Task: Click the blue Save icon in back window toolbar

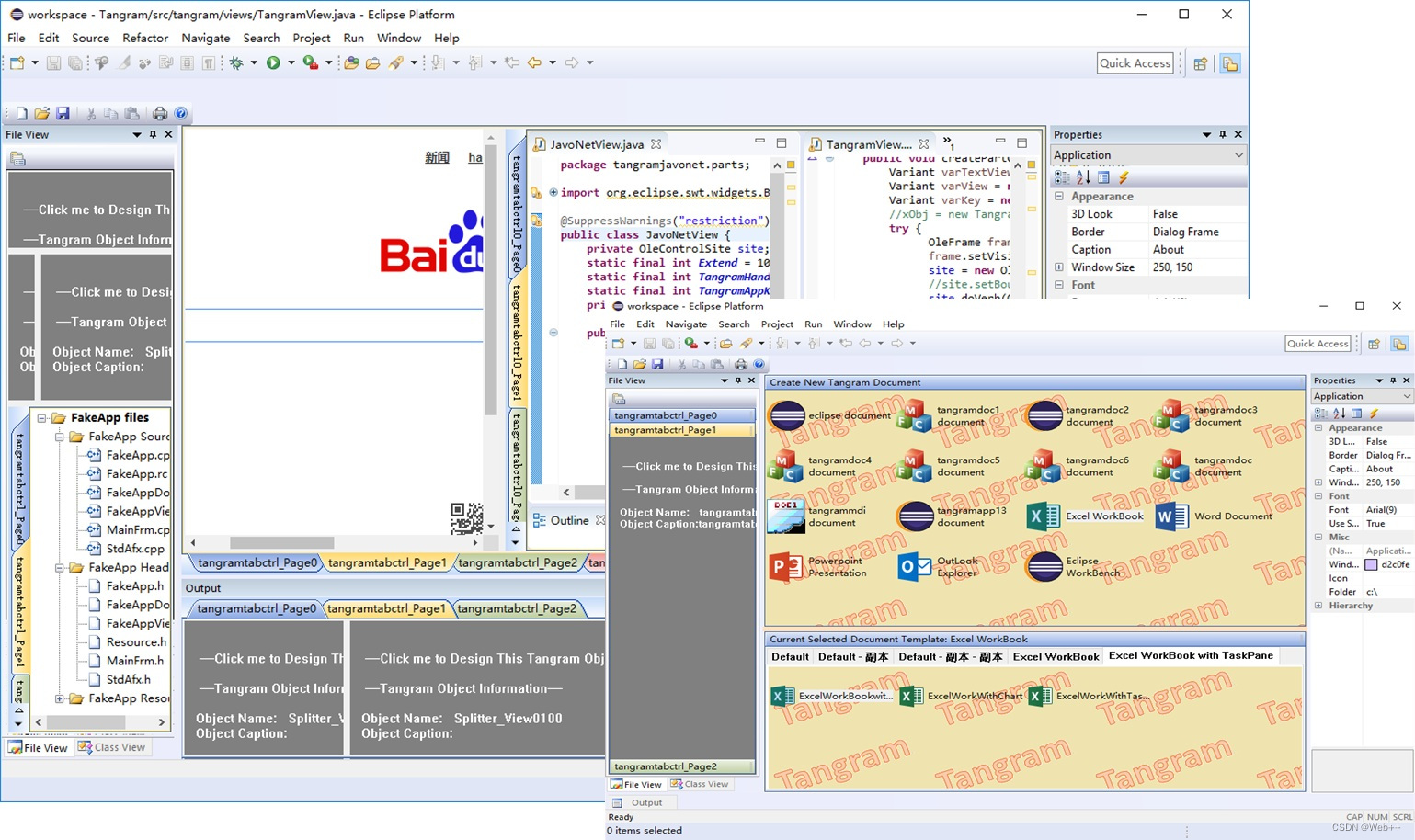Action: pyautogui.click(x=63, y=113)
